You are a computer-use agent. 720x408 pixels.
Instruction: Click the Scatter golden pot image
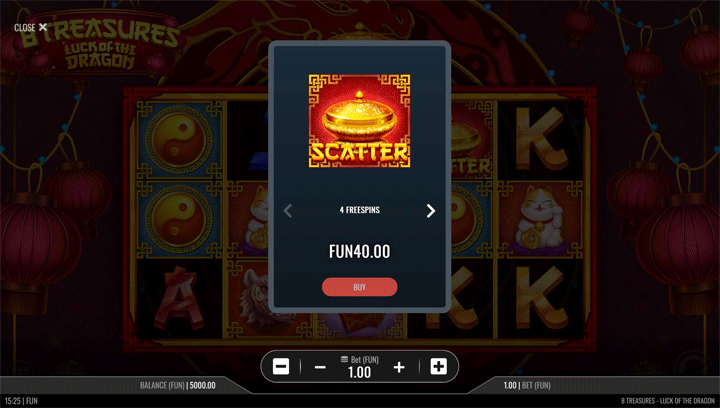[360, 121]
